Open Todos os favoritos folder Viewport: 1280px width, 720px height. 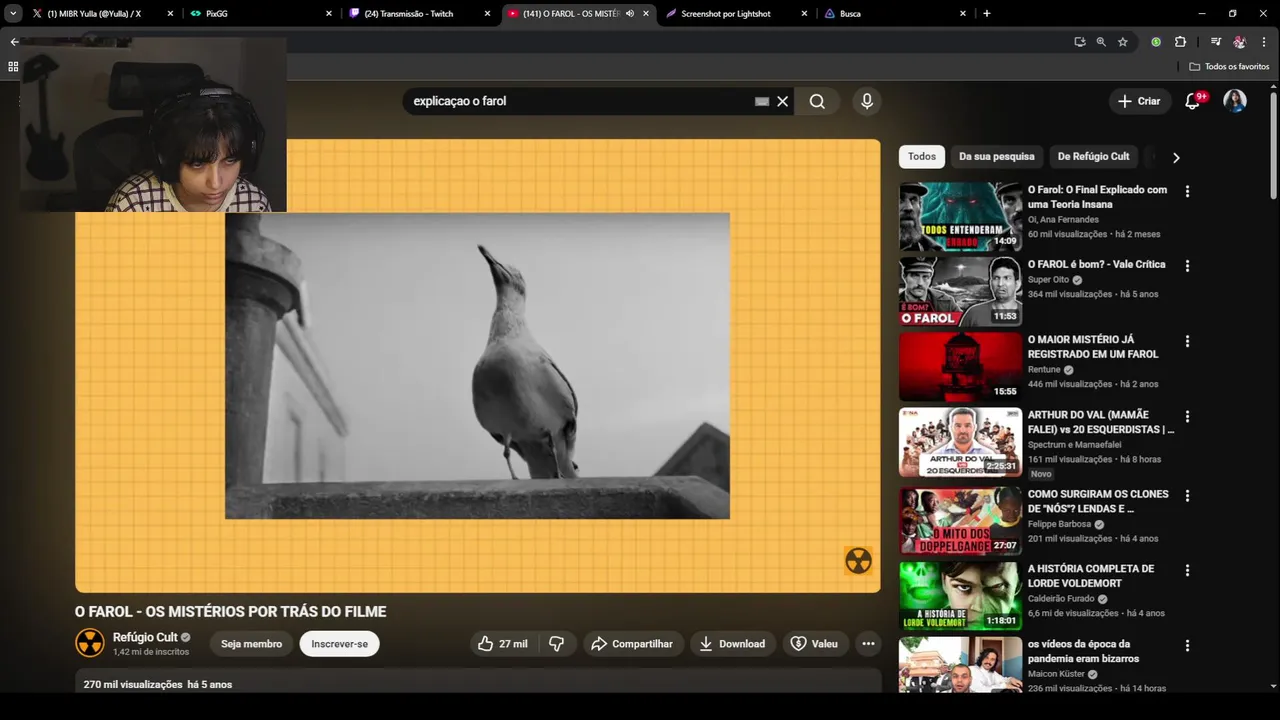(x=1229, y=67)
